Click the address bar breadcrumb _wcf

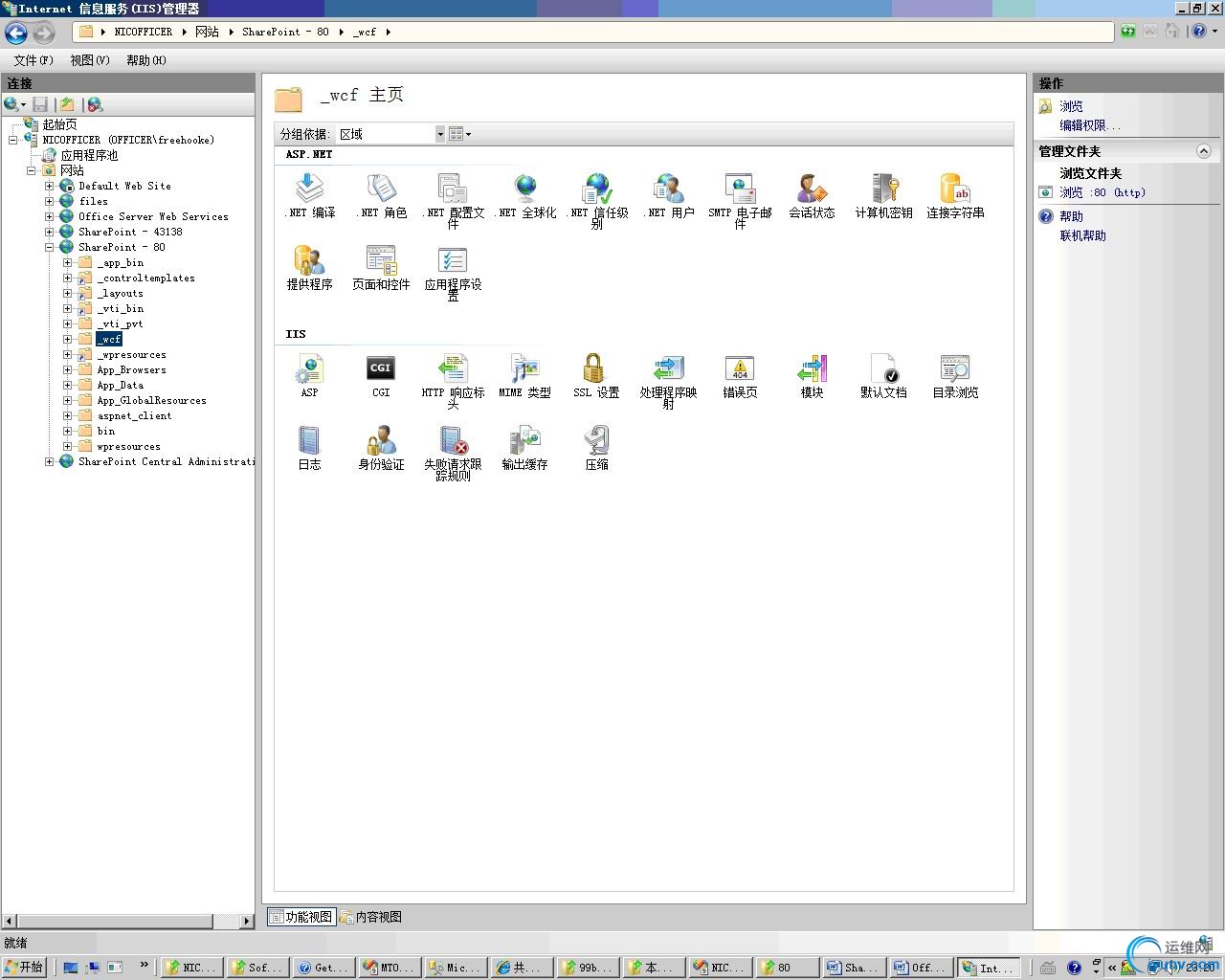[365, 32]
